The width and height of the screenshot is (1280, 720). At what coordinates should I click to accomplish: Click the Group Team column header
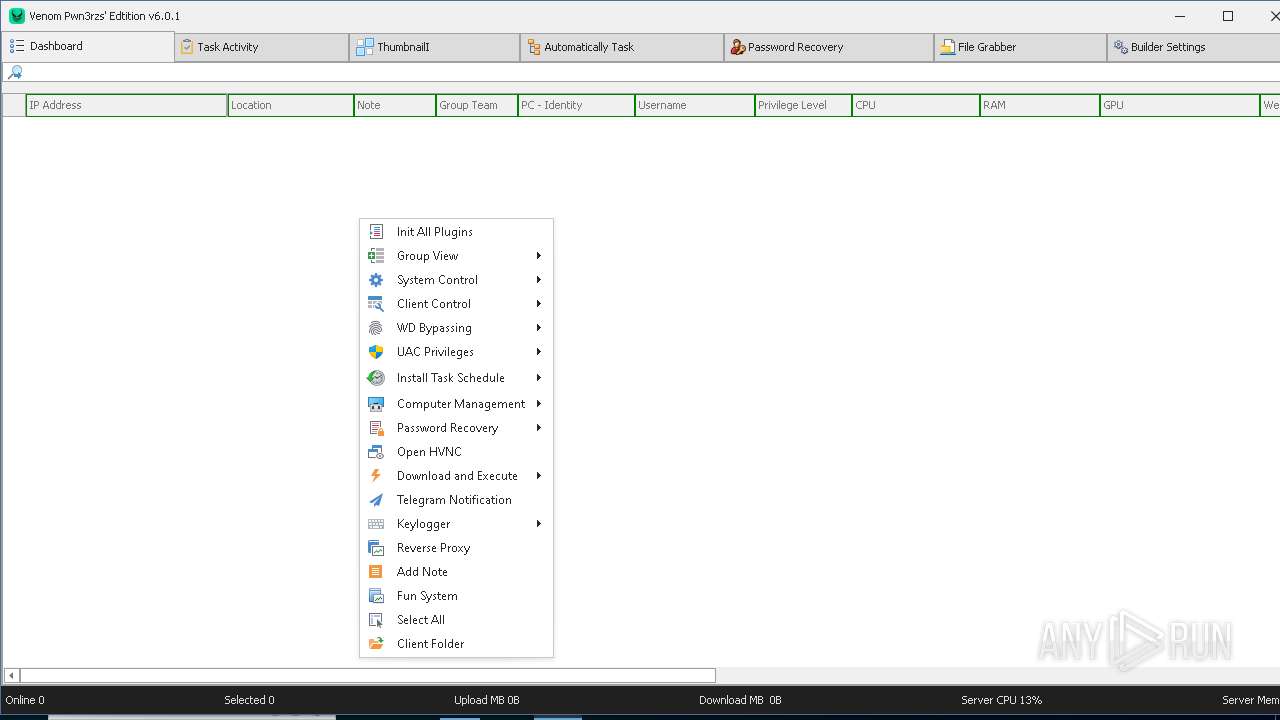click(476, 105)
